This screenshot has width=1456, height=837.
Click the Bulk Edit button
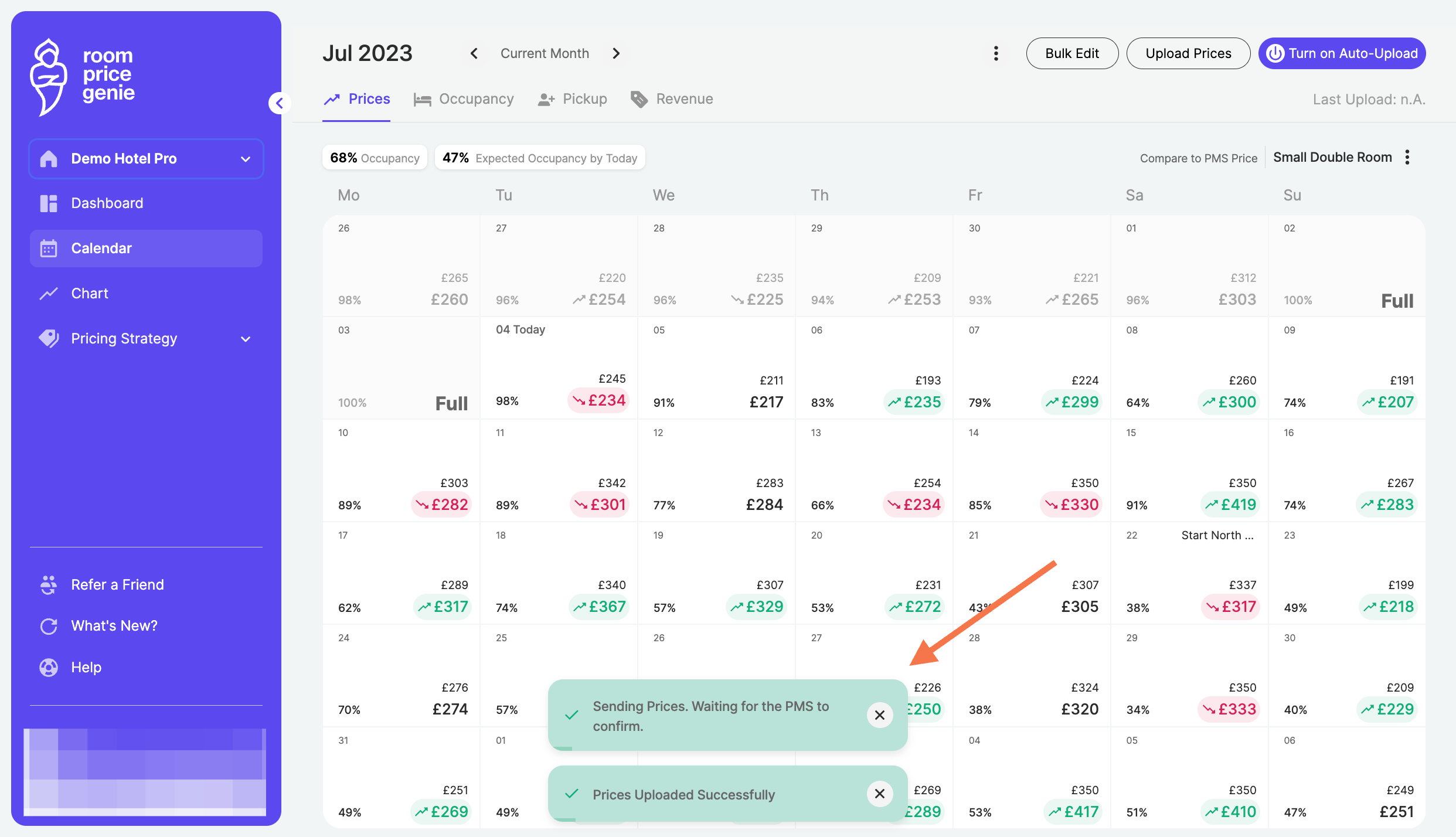pos(1072,53)
